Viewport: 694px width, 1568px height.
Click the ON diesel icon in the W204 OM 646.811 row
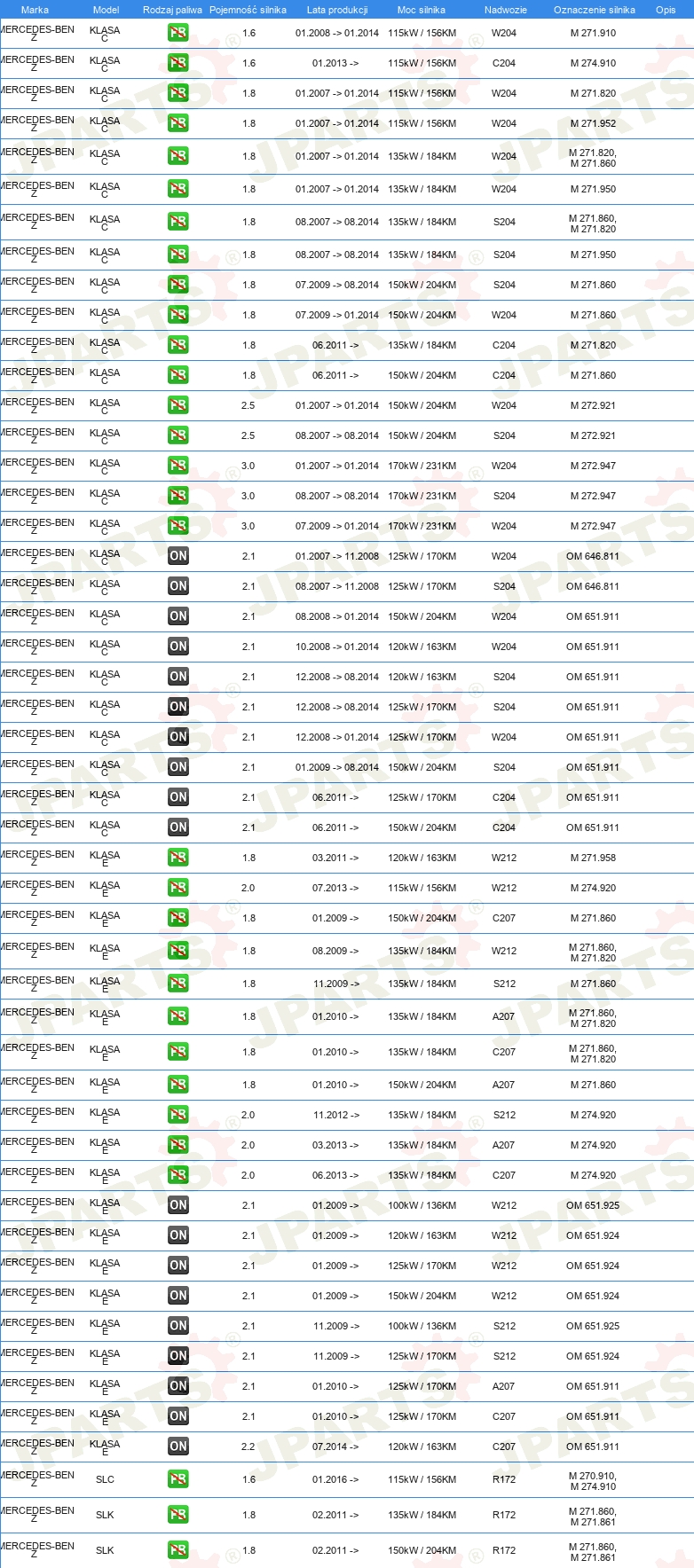(177, 556)
